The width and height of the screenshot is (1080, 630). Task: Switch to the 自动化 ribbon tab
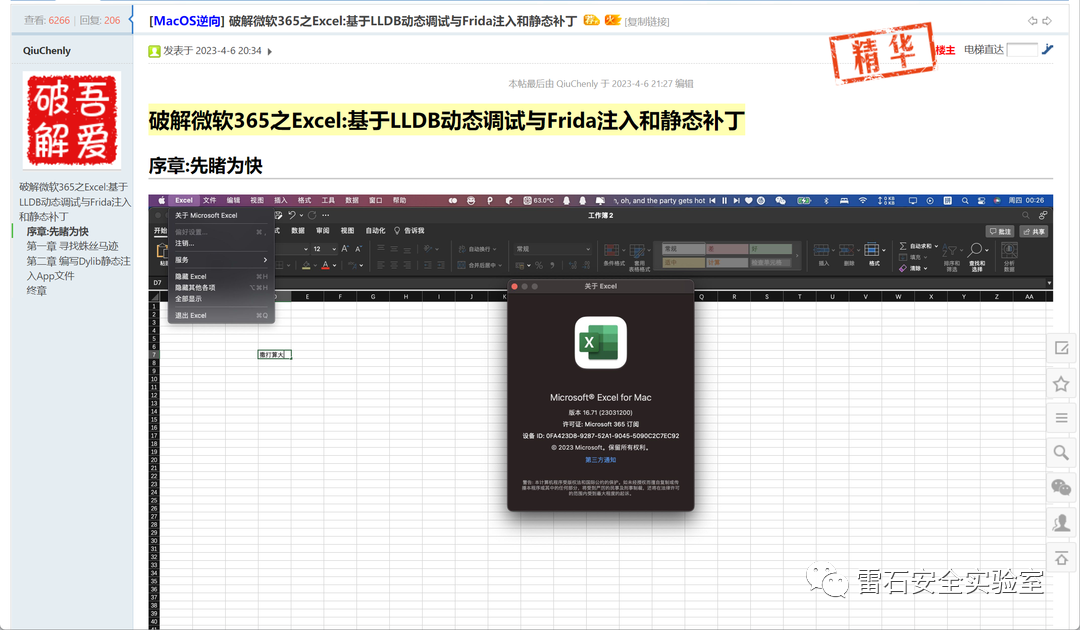(x=375, y=231)
